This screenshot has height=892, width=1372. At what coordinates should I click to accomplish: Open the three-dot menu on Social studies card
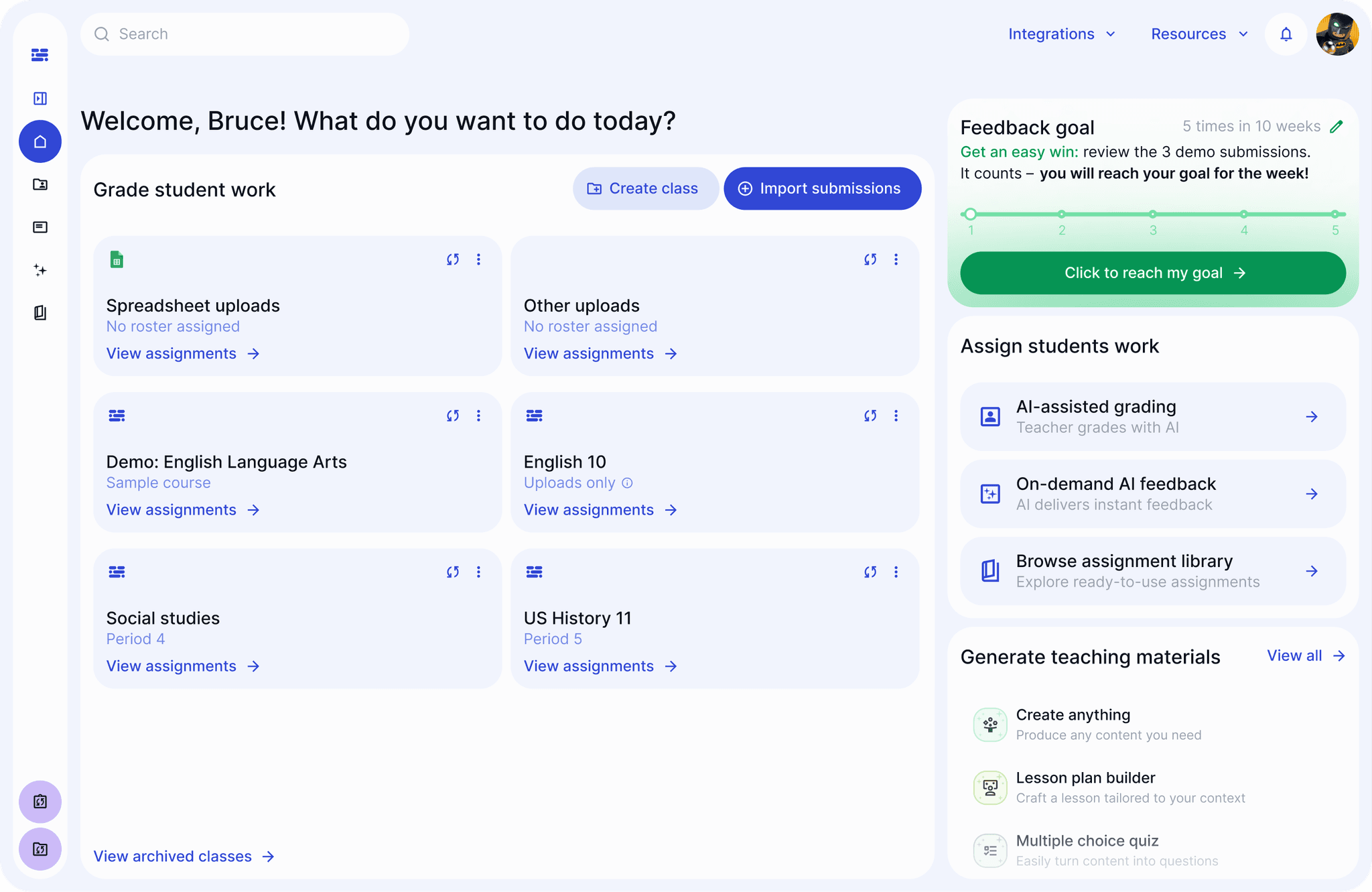coord(479,572)
